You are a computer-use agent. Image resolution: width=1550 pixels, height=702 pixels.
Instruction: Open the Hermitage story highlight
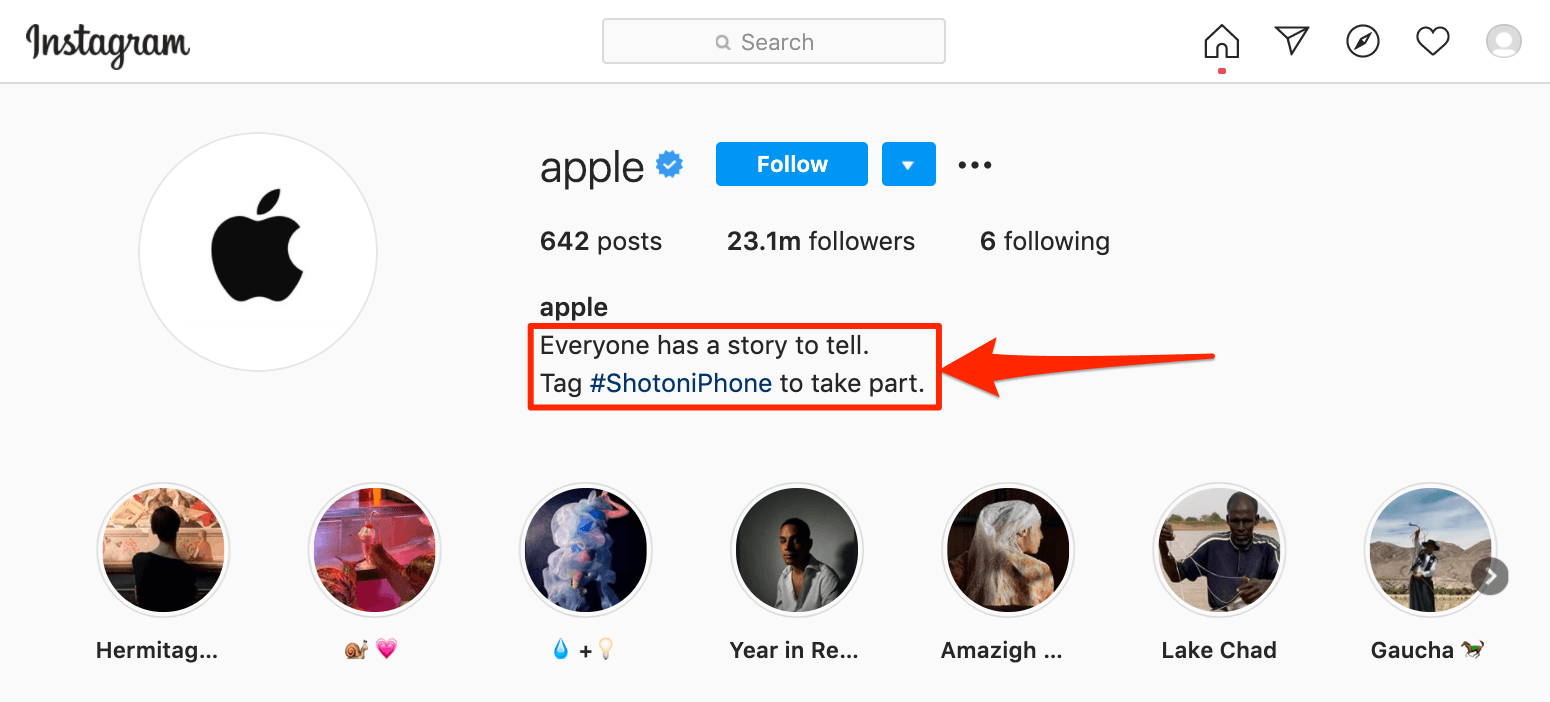pos(163,550)
